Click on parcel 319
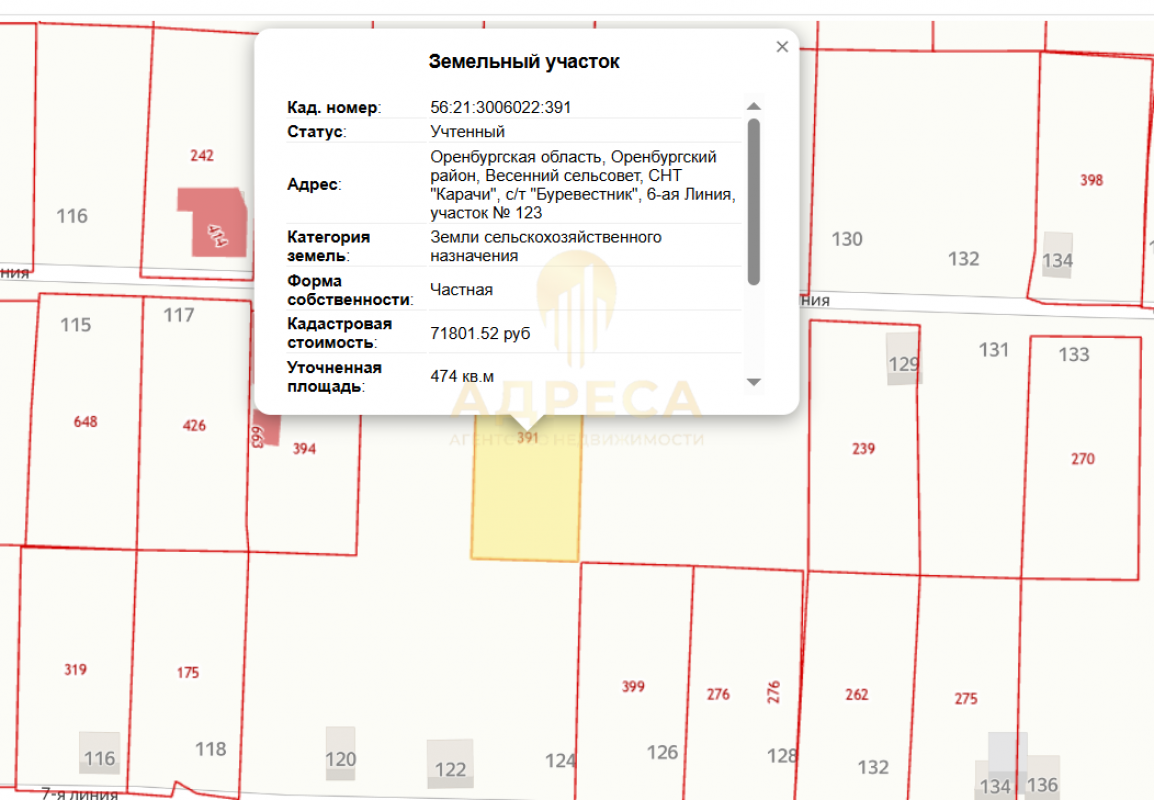1154x800 pixels. pos(75,670)
